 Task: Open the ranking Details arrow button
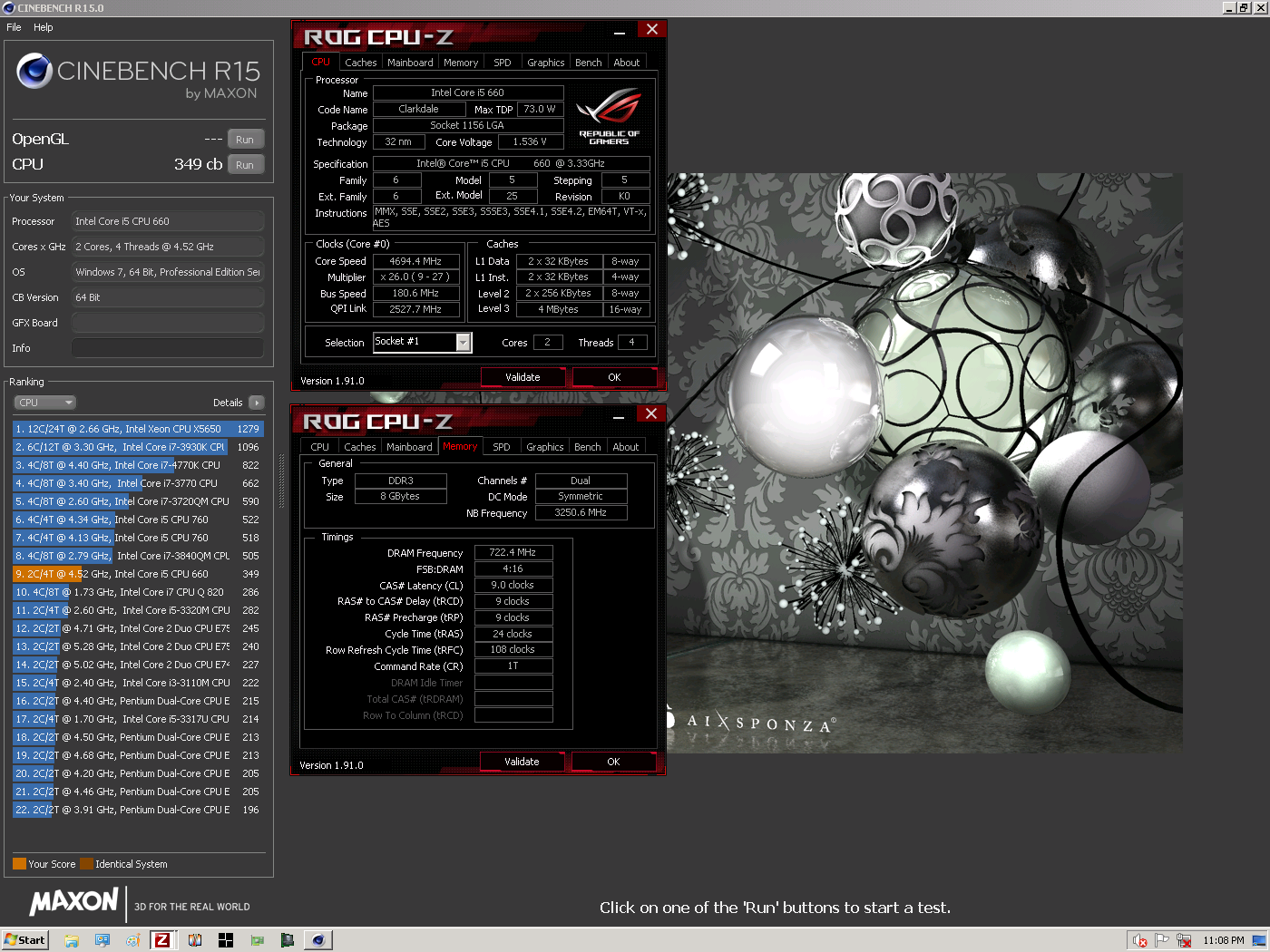point(257,403)
